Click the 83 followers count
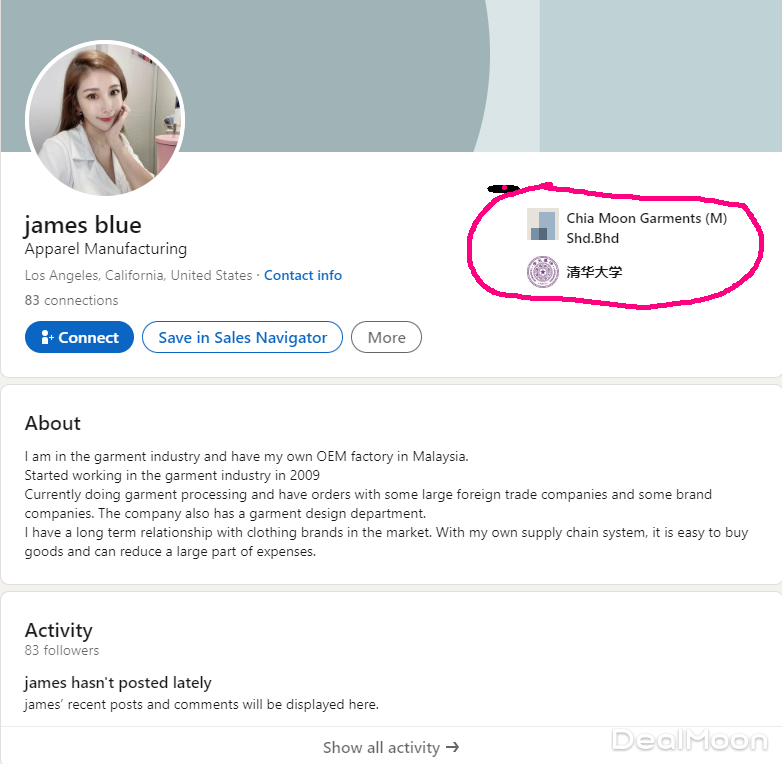The height and width of the screenshot is (764, 782). [62, 651]
